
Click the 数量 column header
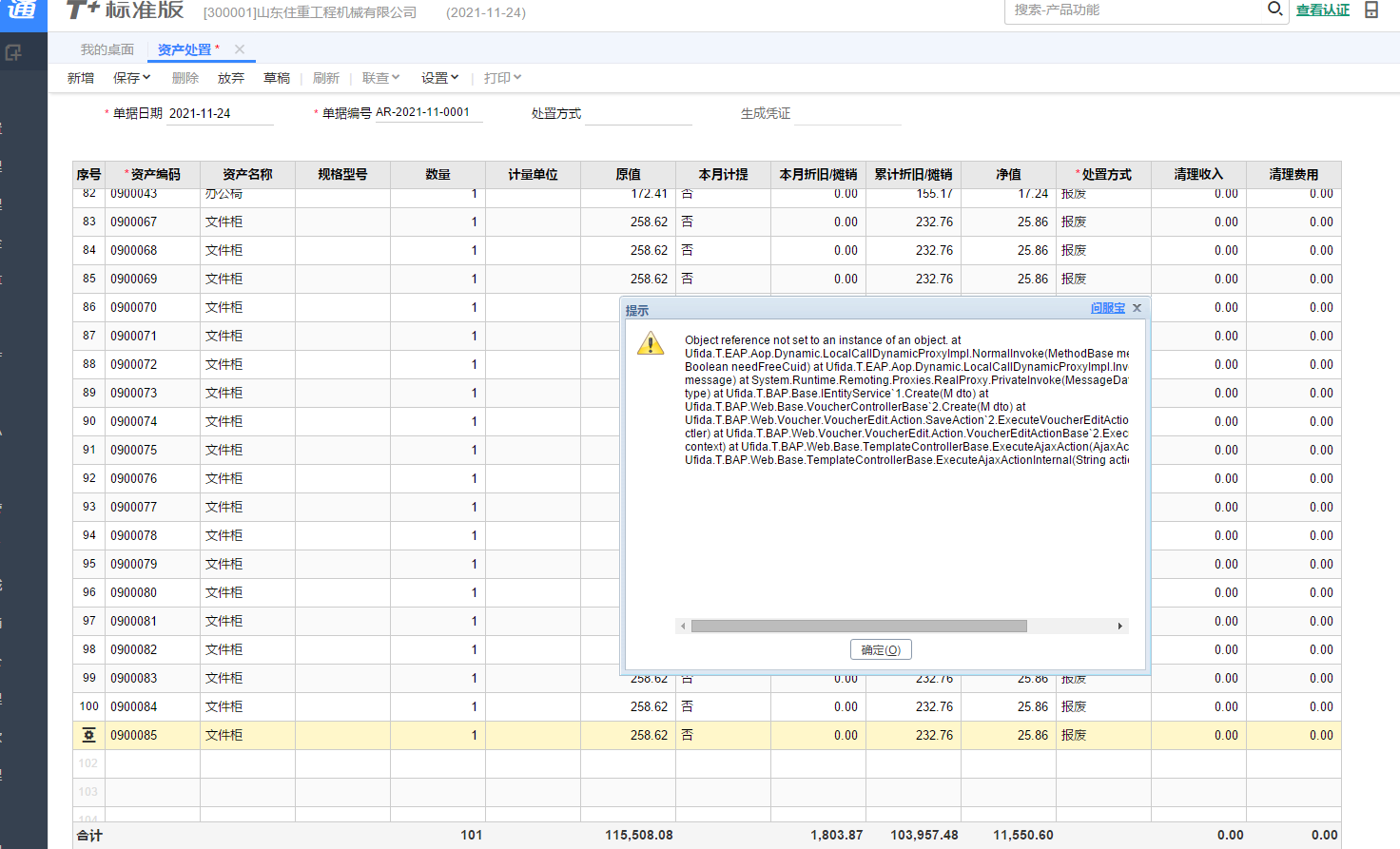pyautogui.click(x=438, y=174)
